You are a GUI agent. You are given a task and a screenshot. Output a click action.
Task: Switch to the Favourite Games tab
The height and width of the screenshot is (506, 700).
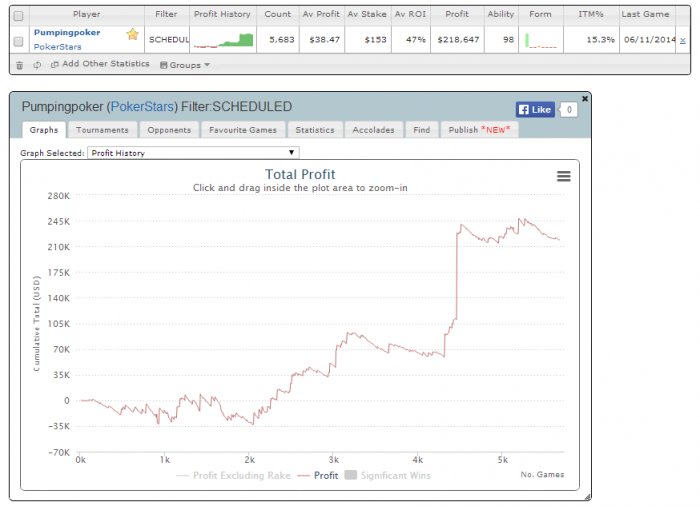[x=243, y=130]
